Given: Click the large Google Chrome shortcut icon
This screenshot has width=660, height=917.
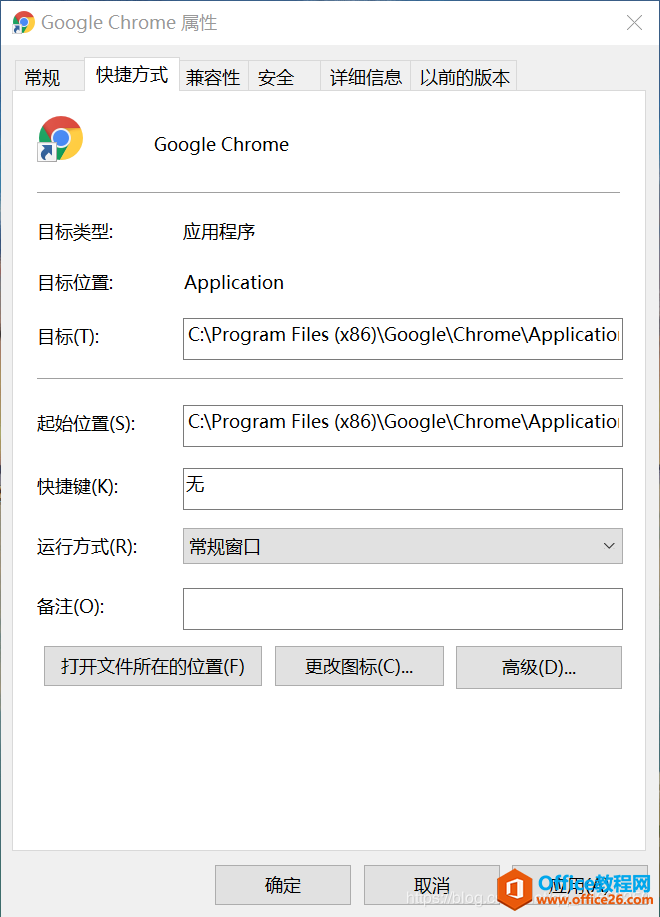Looking at the screenshot, I should click(x=60, y=139).
